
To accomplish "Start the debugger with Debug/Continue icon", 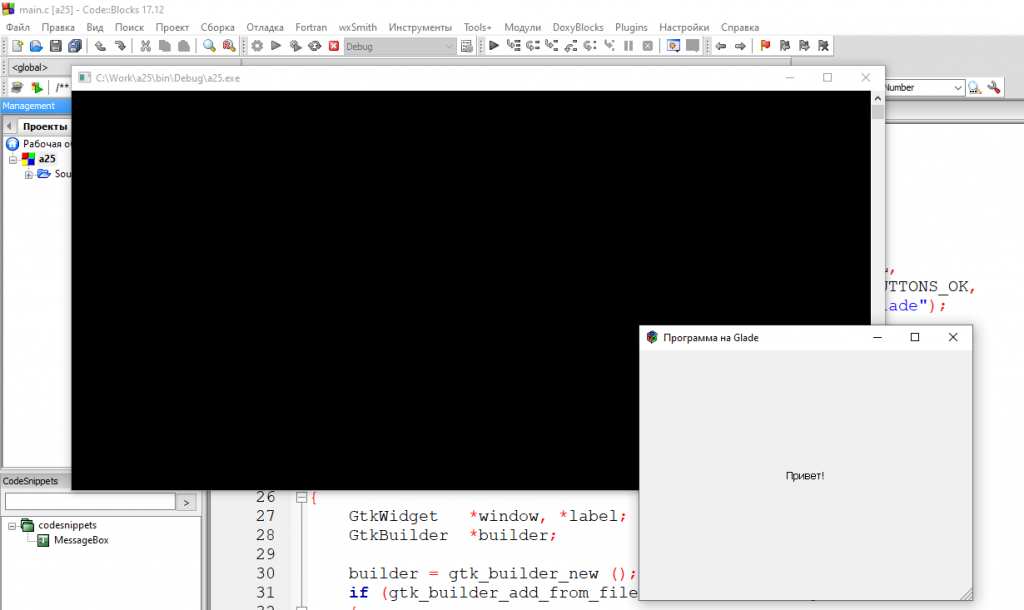I will (x=494, y=46).
